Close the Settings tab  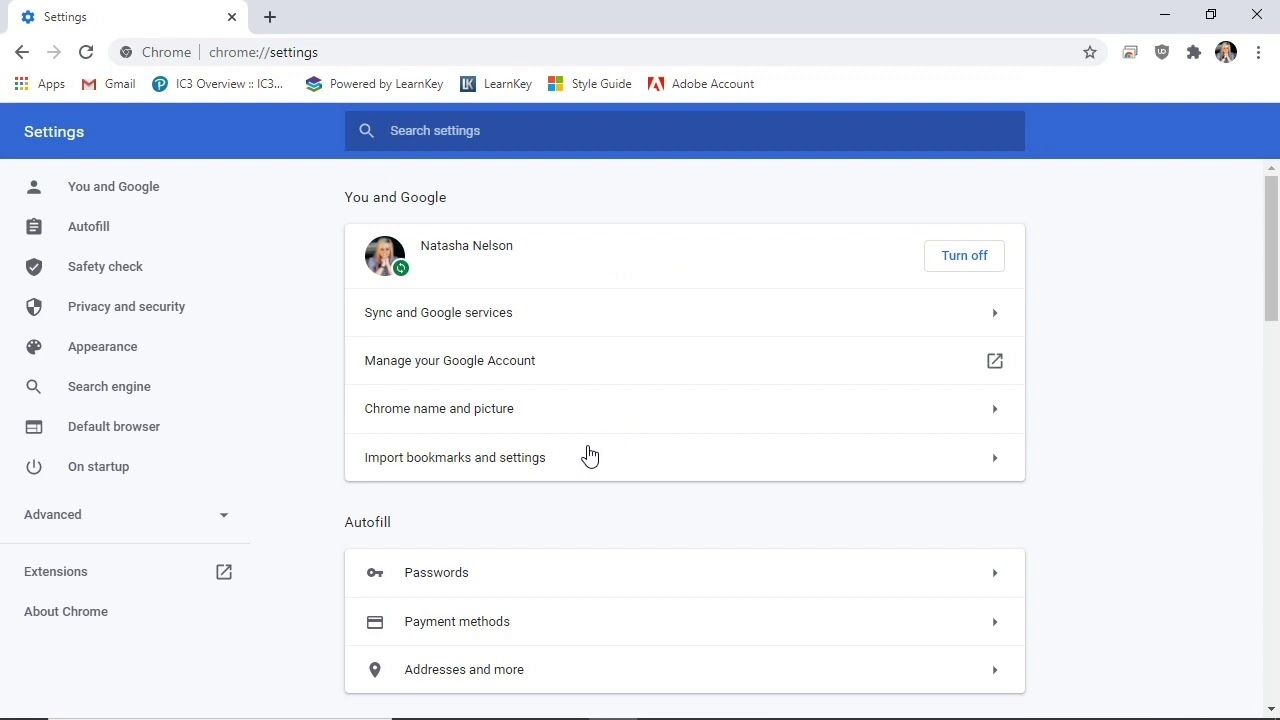coord(232,17)
